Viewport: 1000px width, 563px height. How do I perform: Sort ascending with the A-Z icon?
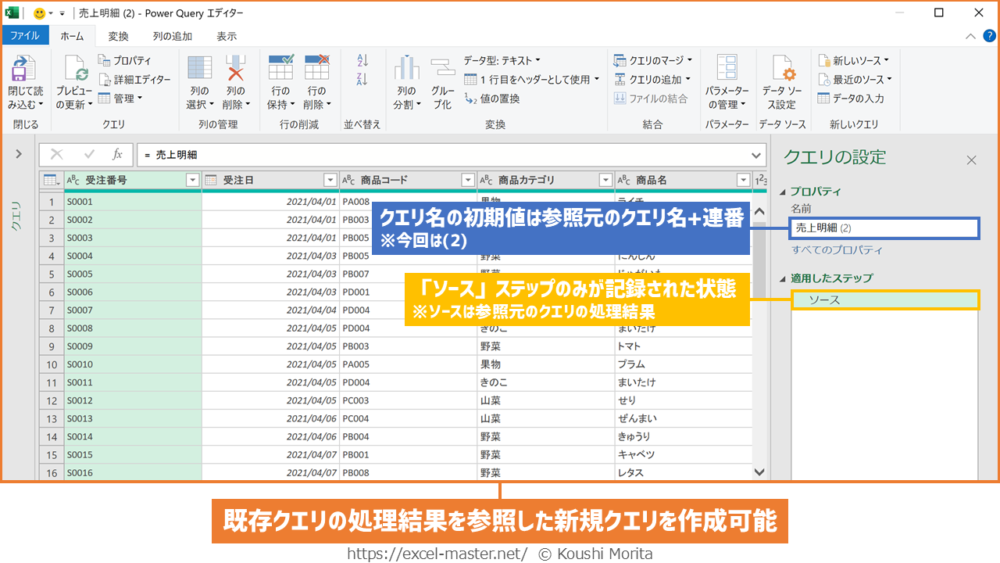coord(362,61)
